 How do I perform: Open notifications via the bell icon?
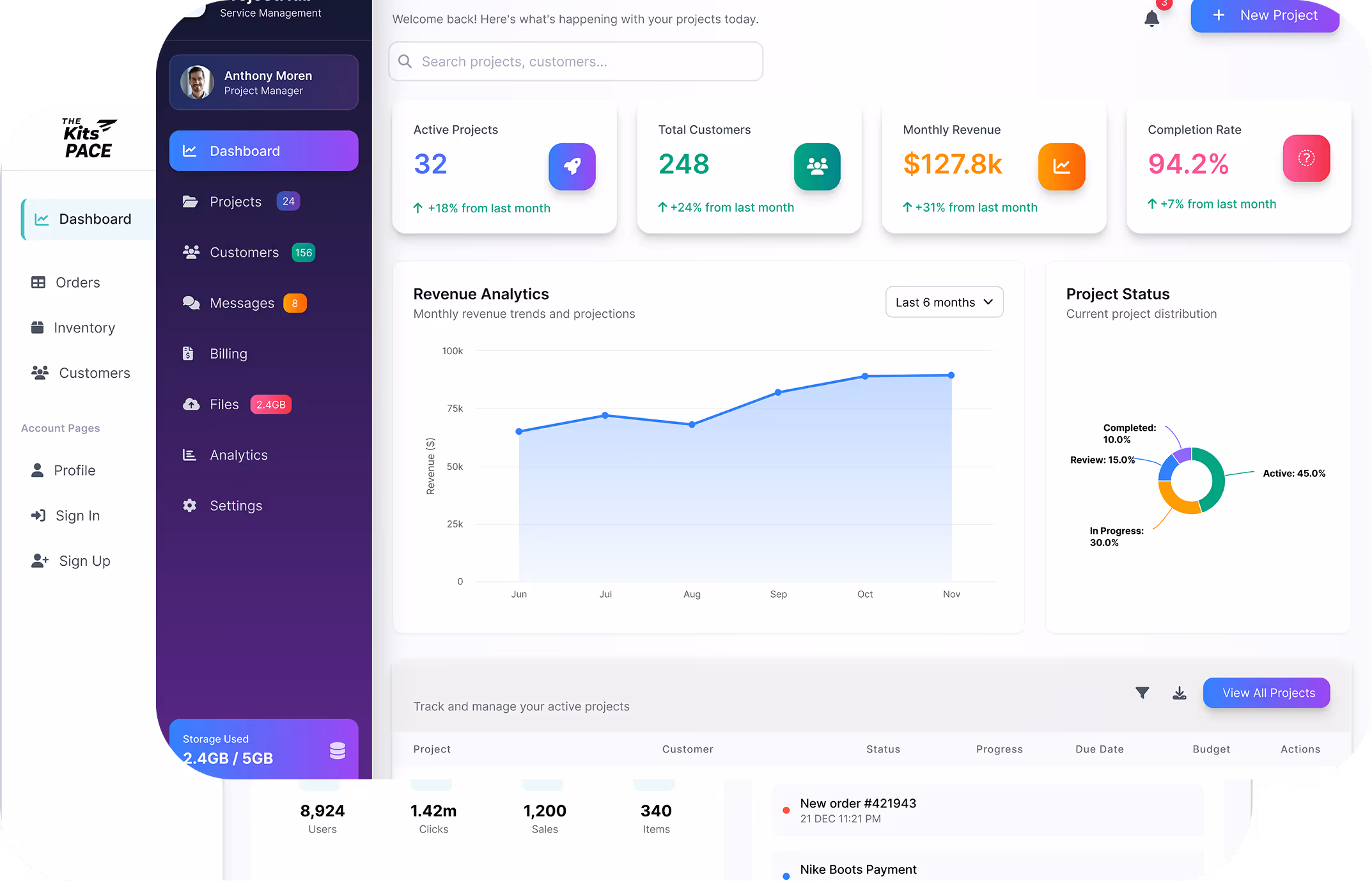point(1151,19)
